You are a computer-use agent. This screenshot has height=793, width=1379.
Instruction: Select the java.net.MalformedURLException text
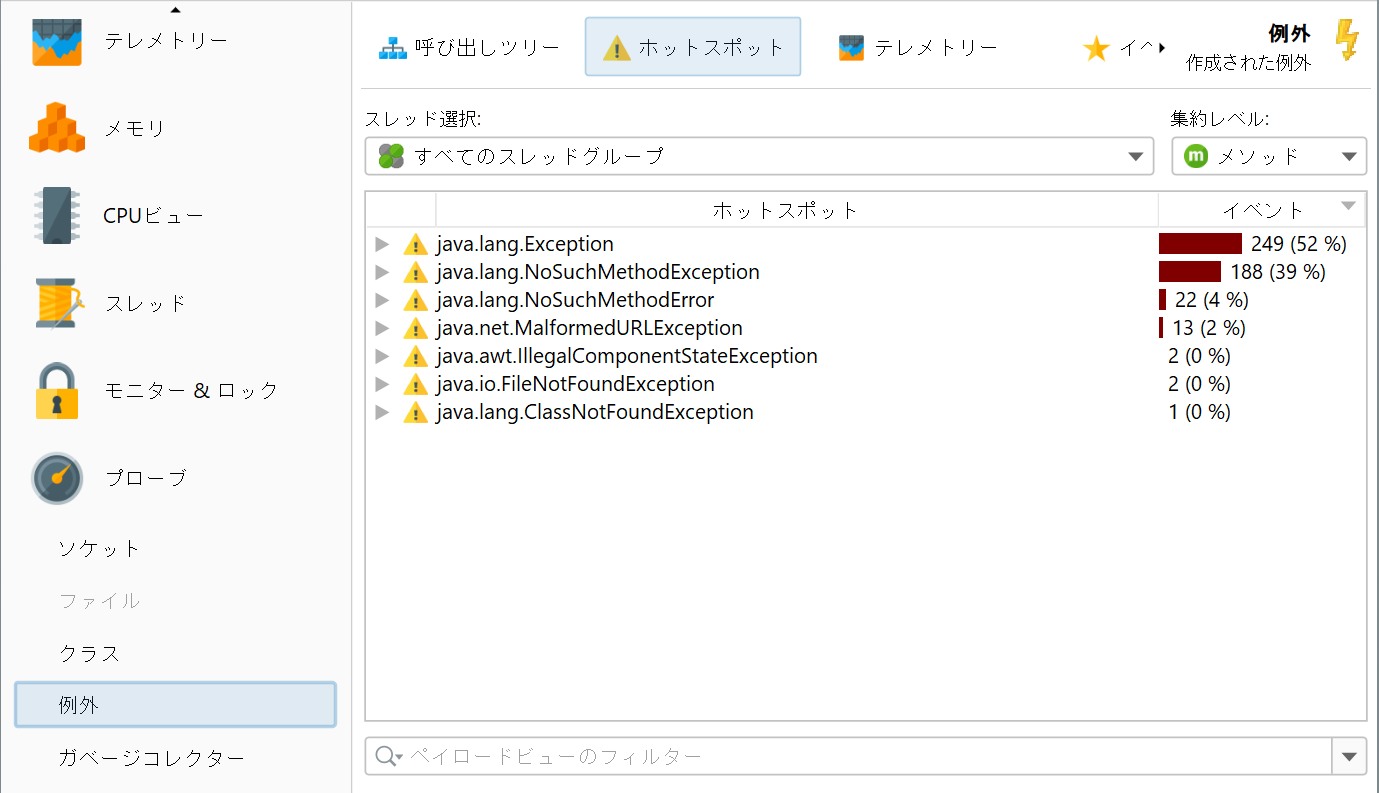pyautogui.click(x=590, y=328)
